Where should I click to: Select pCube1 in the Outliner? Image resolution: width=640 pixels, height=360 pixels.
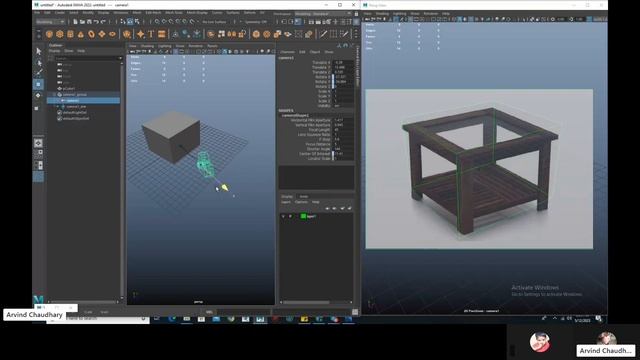tap(69, 89)
